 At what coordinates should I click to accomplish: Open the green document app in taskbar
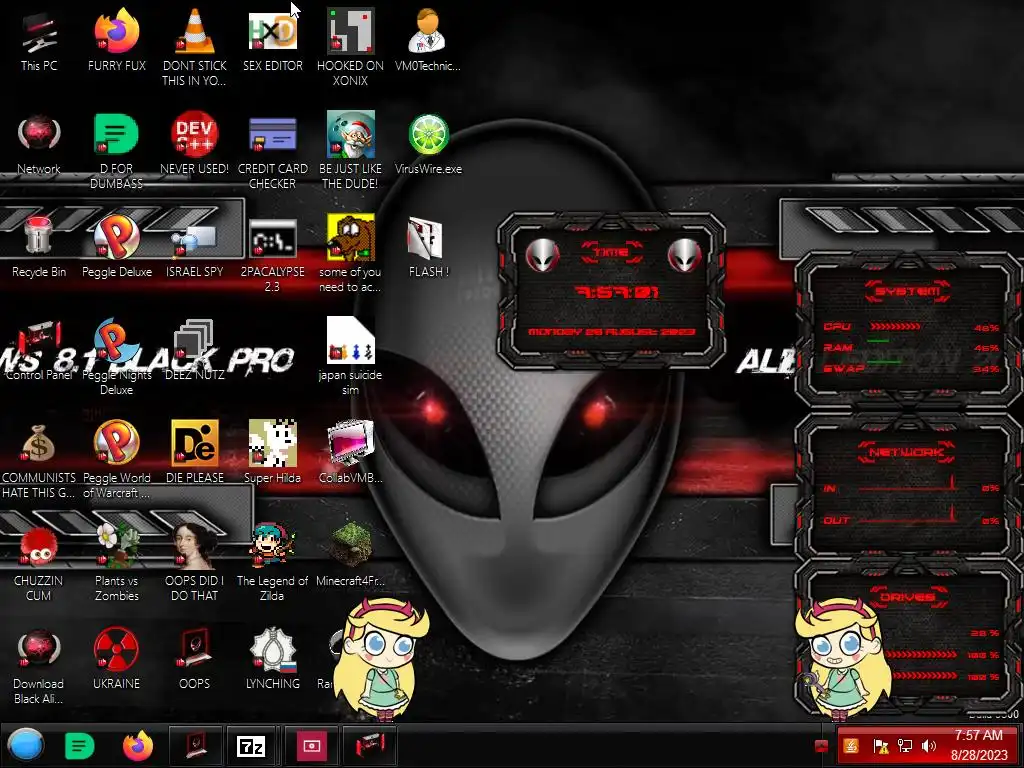click(x=80, y=746)
